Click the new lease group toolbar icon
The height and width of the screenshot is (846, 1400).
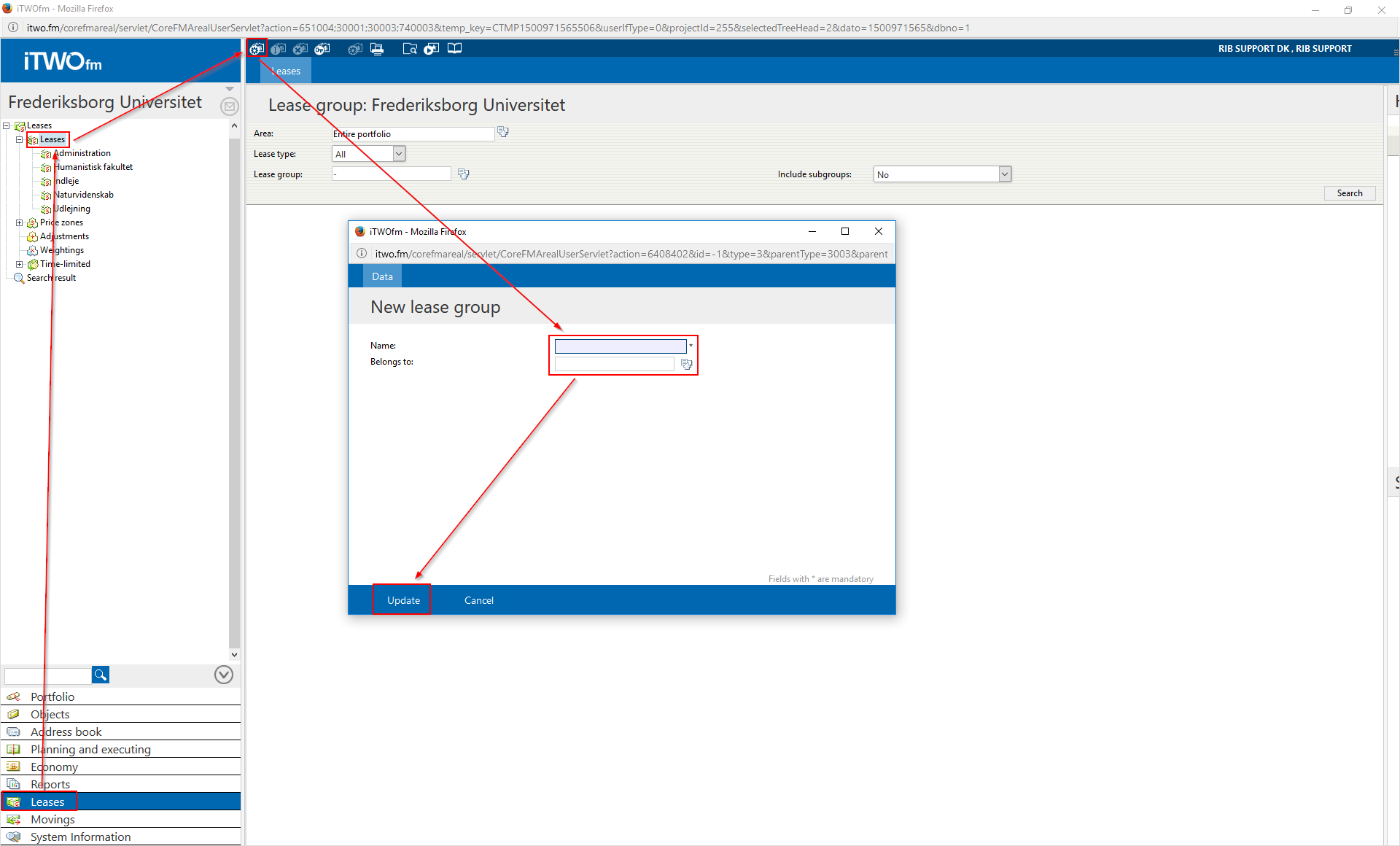[x=257, y=49]
